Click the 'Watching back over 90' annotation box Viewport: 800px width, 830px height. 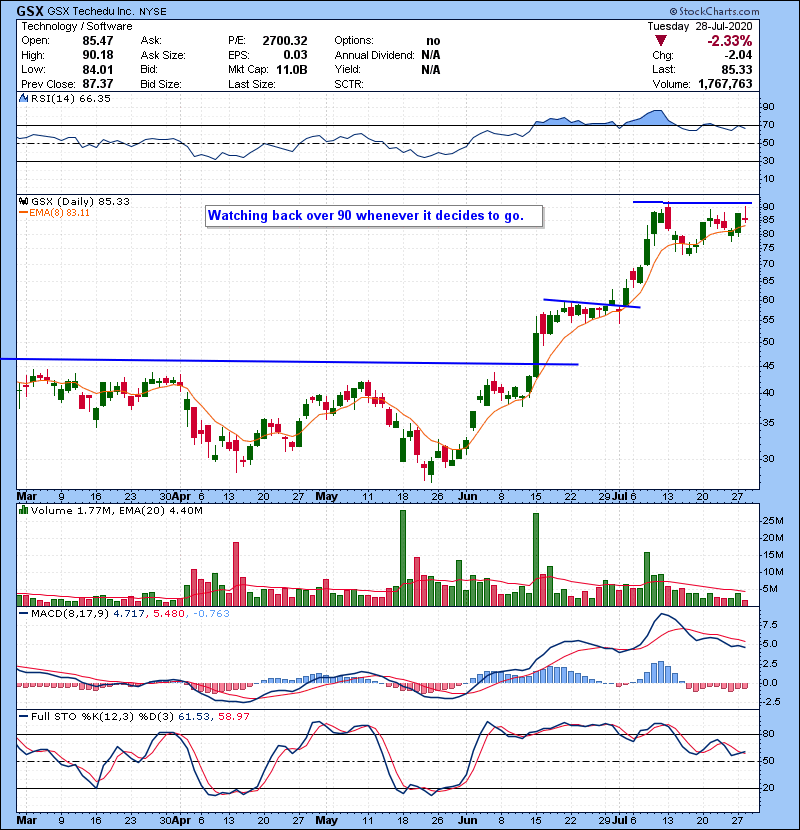pos(374,216)
